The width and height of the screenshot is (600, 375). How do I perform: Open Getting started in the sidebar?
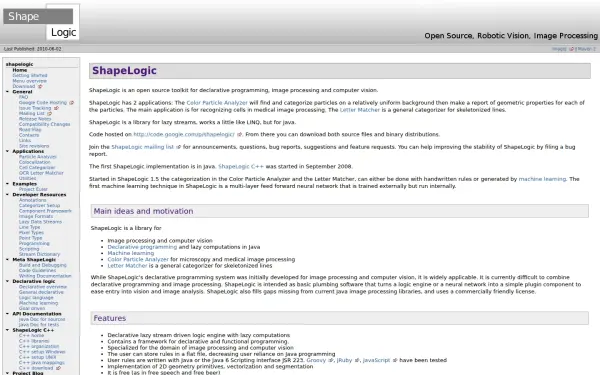pyautogui.click(x=30, y=75)
